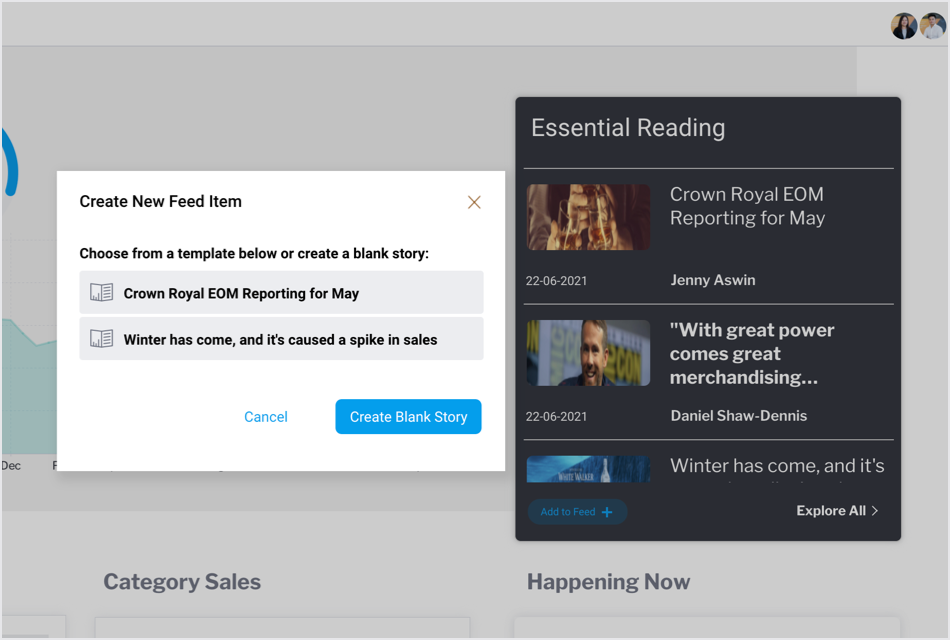
Task: Follow the Explore All link
Action: click(830, 510)
